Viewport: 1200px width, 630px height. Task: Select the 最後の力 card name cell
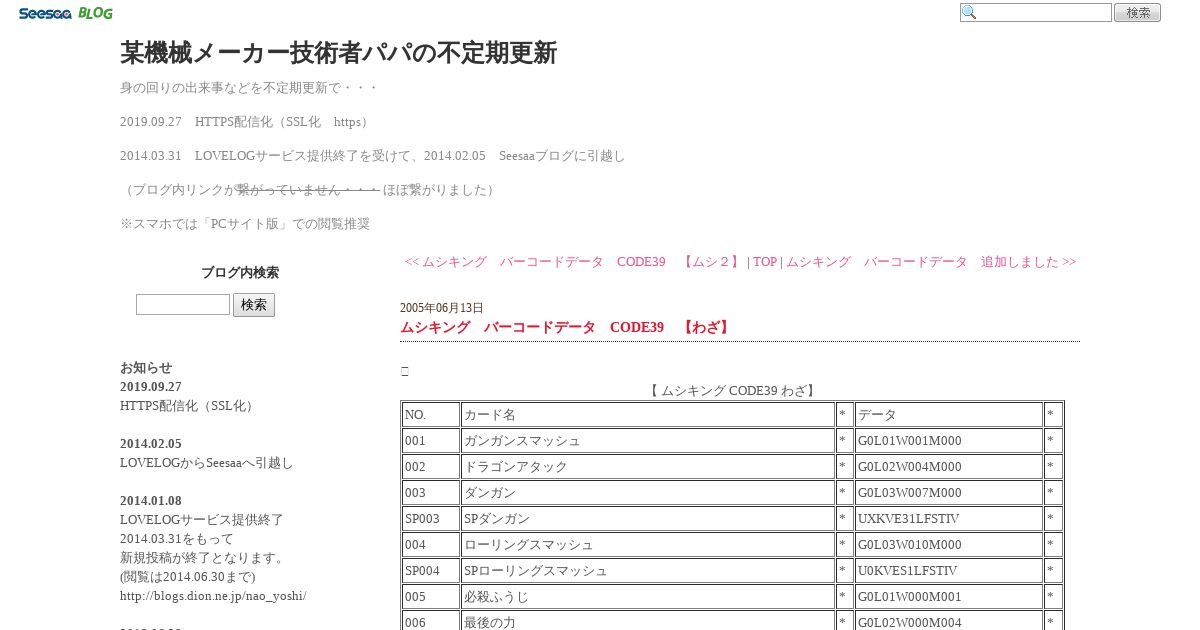tap(648, 621)
